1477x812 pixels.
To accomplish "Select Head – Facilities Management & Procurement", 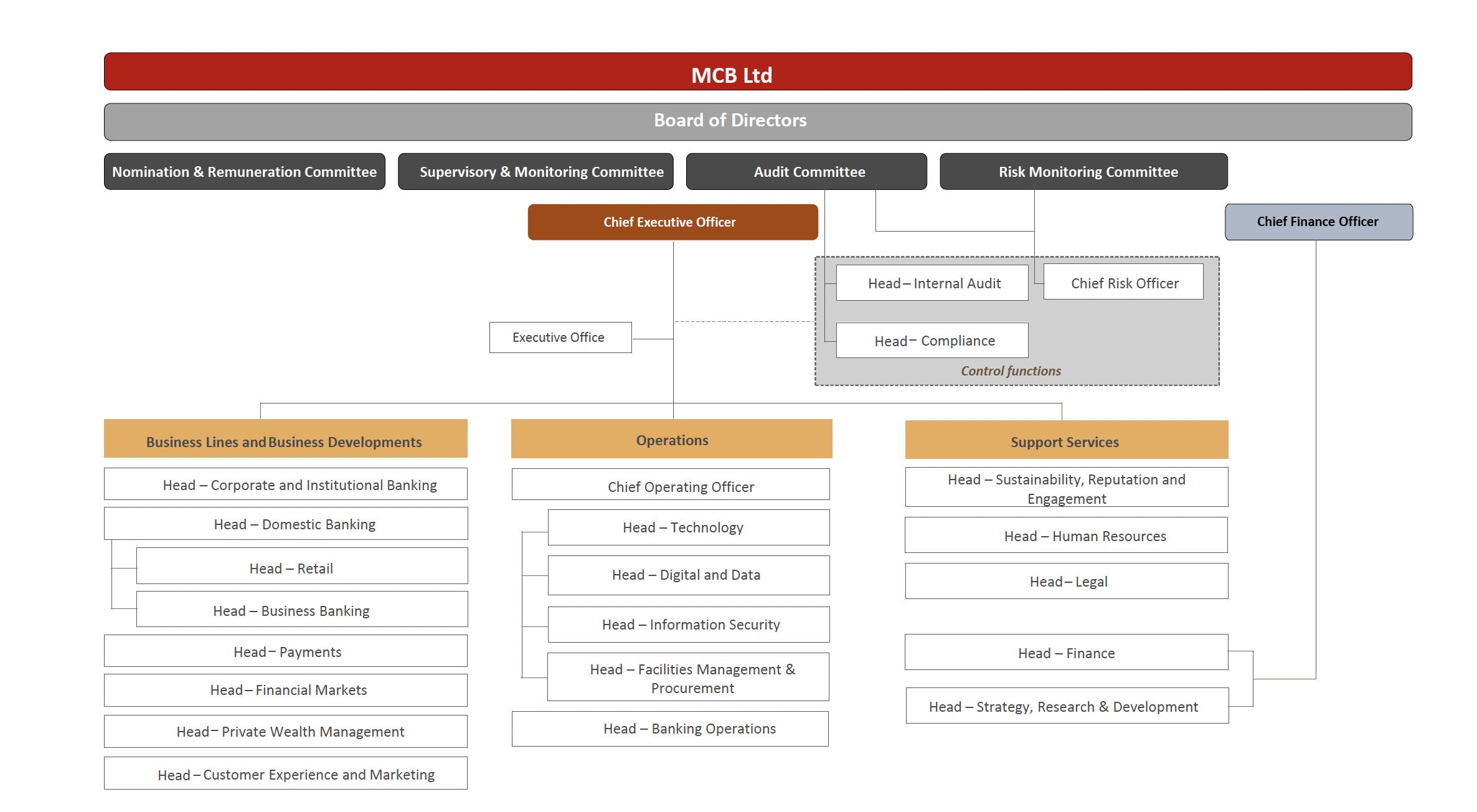I will (x=688, y=677).
